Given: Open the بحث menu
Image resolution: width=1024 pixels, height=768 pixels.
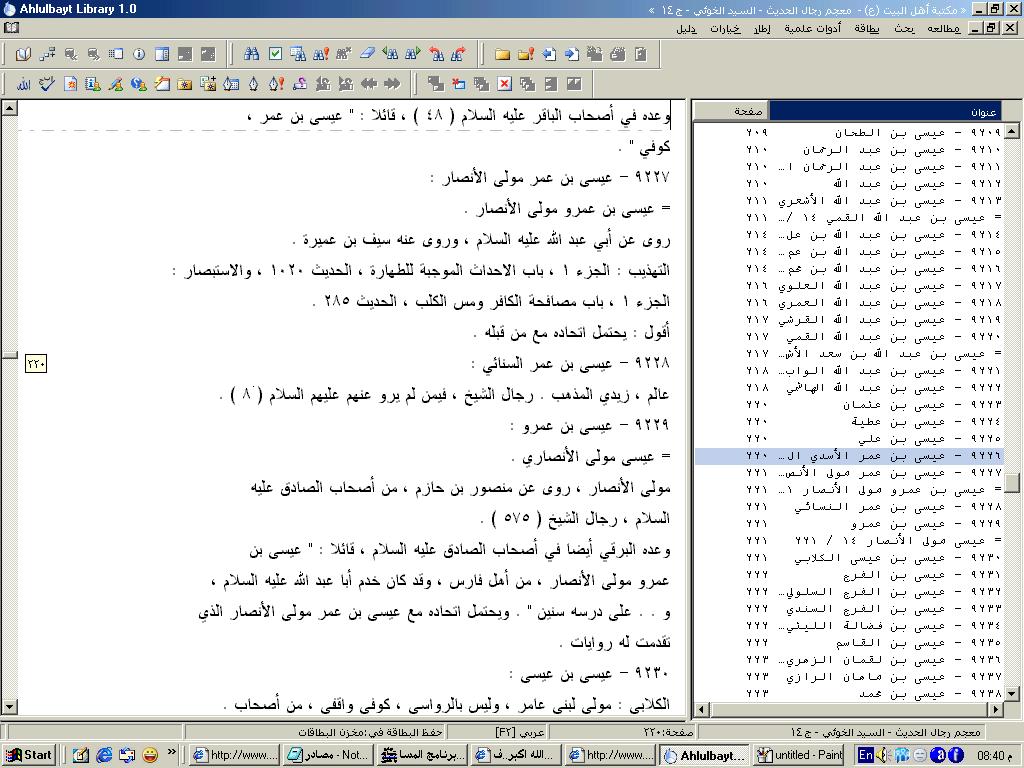Looking at the screenshot, I should coord(904,29).
